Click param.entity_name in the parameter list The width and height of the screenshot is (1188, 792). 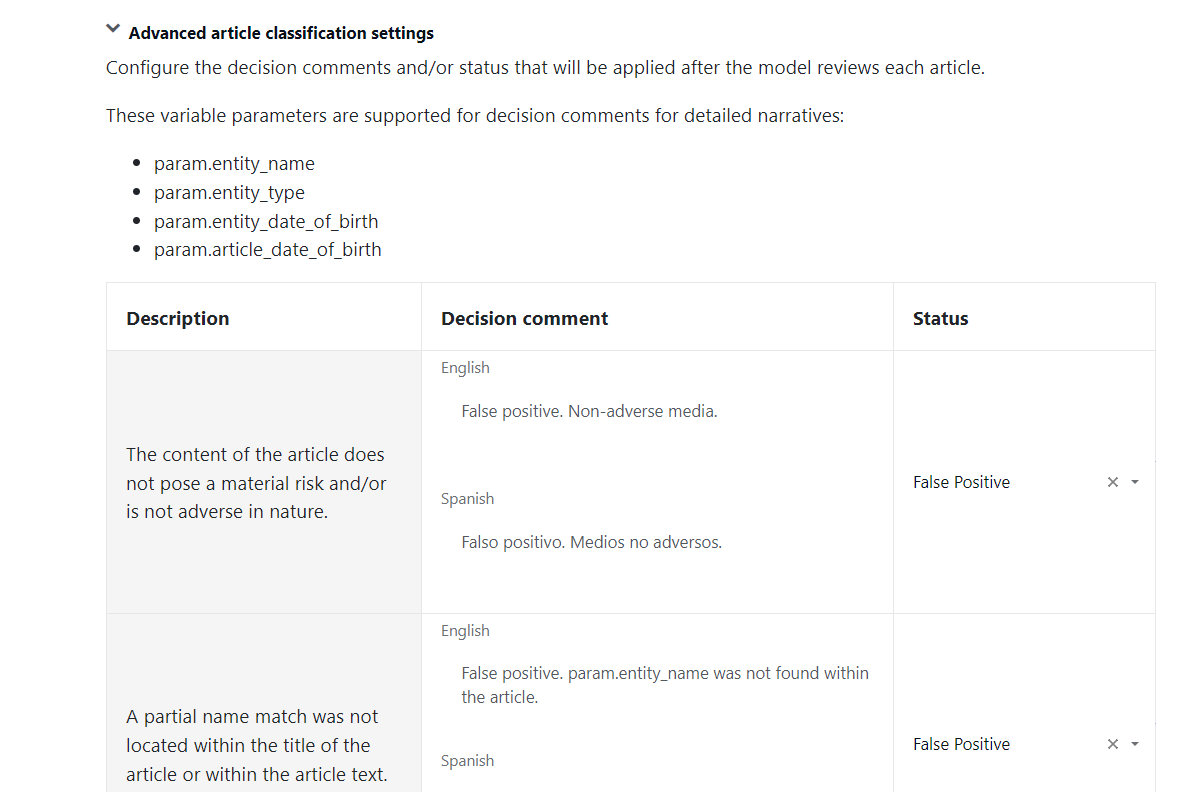234,164
